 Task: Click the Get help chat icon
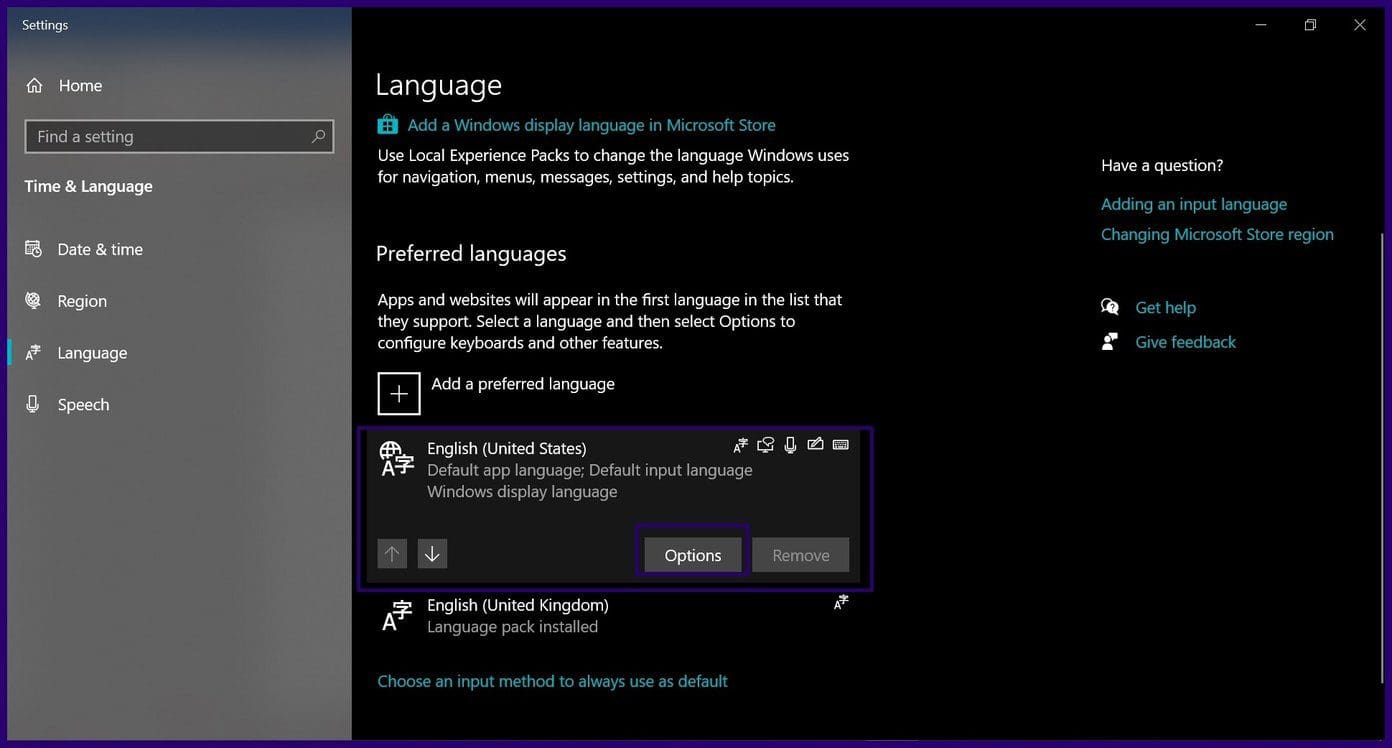[1110, 307]
